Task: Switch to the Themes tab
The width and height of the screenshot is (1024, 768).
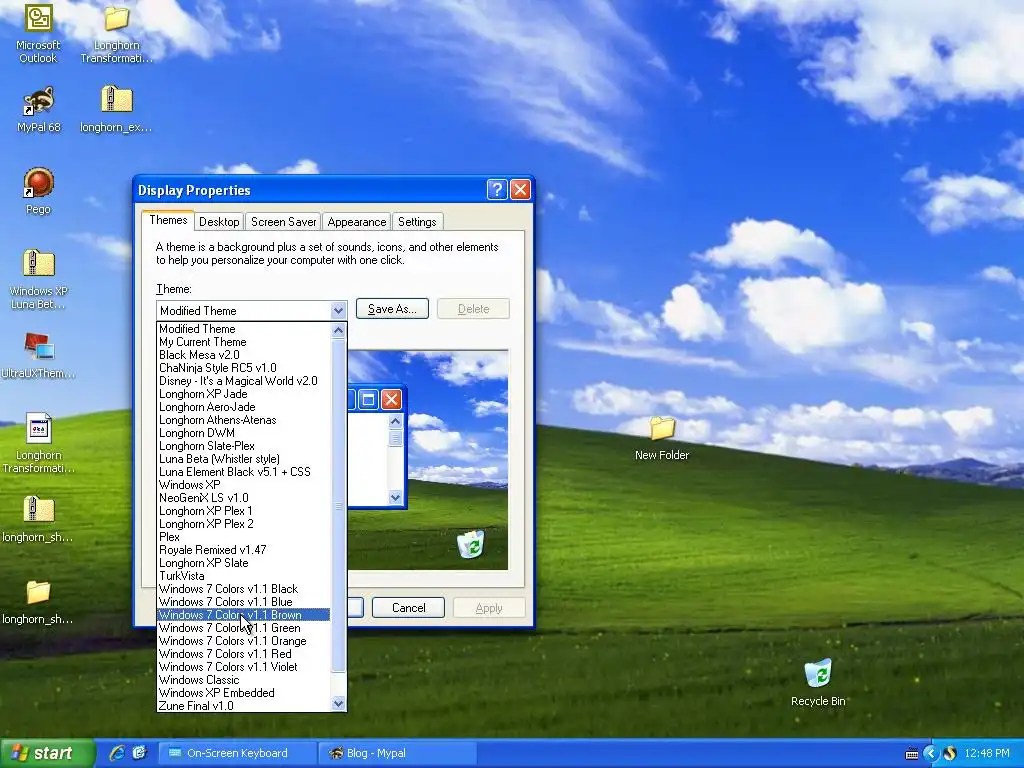Action: pos(168,220)
